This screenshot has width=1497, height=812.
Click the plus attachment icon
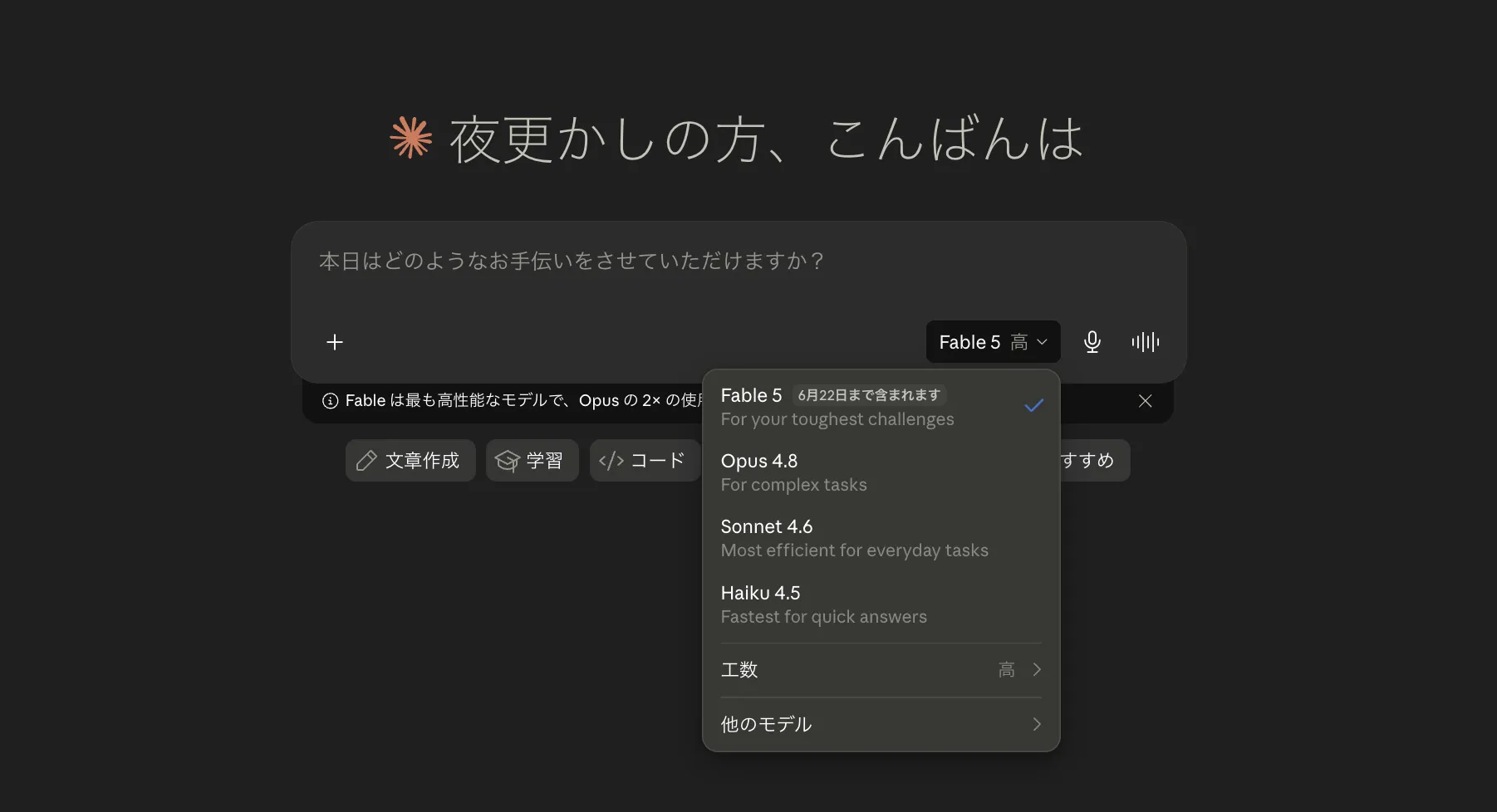click(335, 342)
